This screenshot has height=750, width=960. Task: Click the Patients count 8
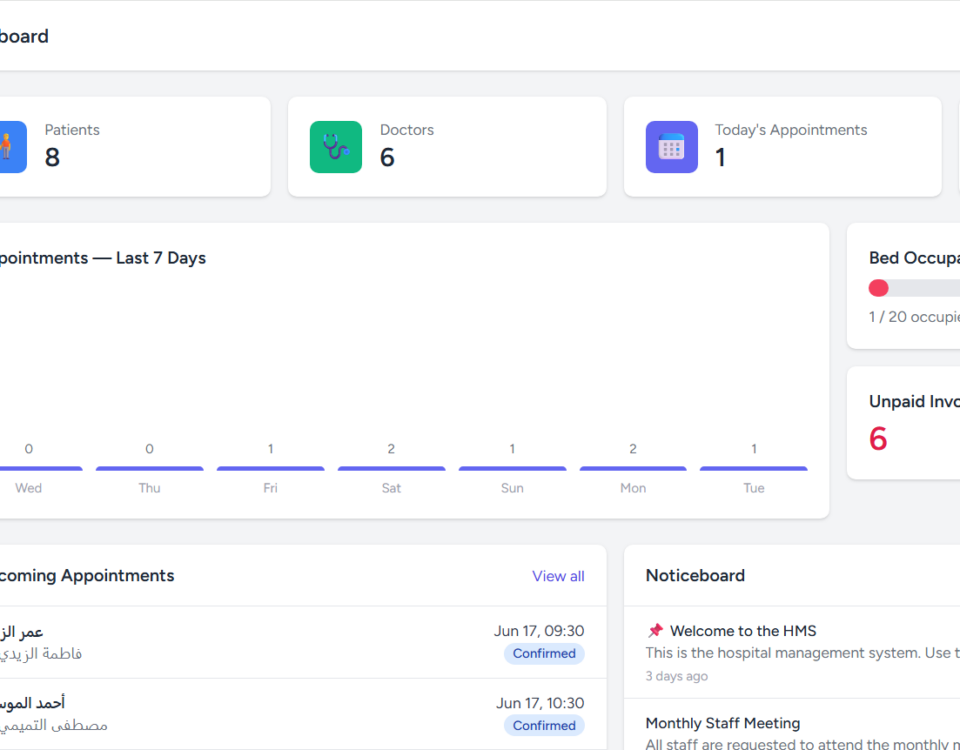(52, 157)
